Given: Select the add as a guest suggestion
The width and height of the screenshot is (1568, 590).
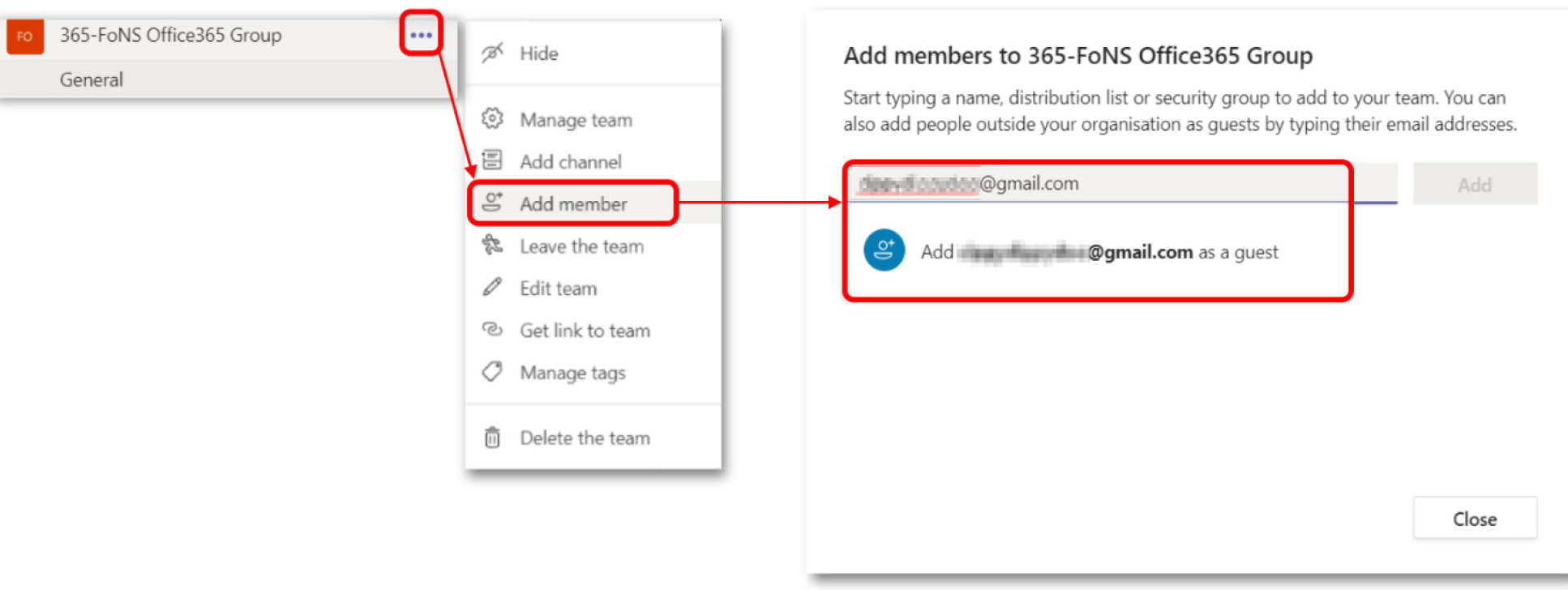Looking at the screenshot, I should coord(1099,251).
